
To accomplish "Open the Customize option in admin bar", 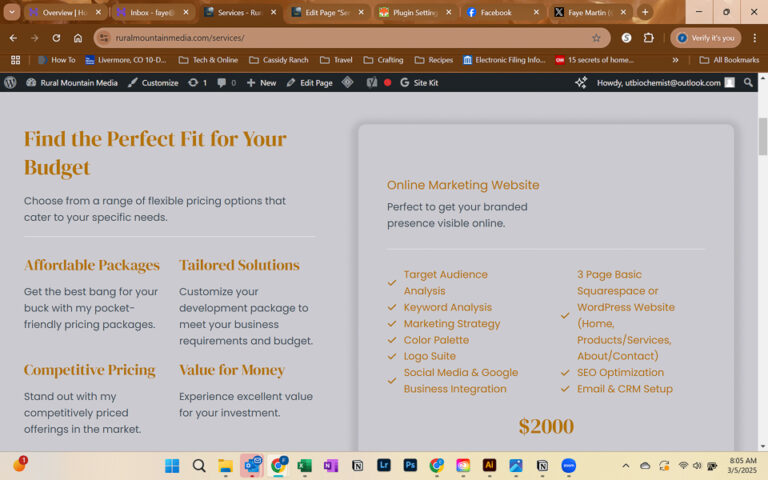I will coord(153,83).
